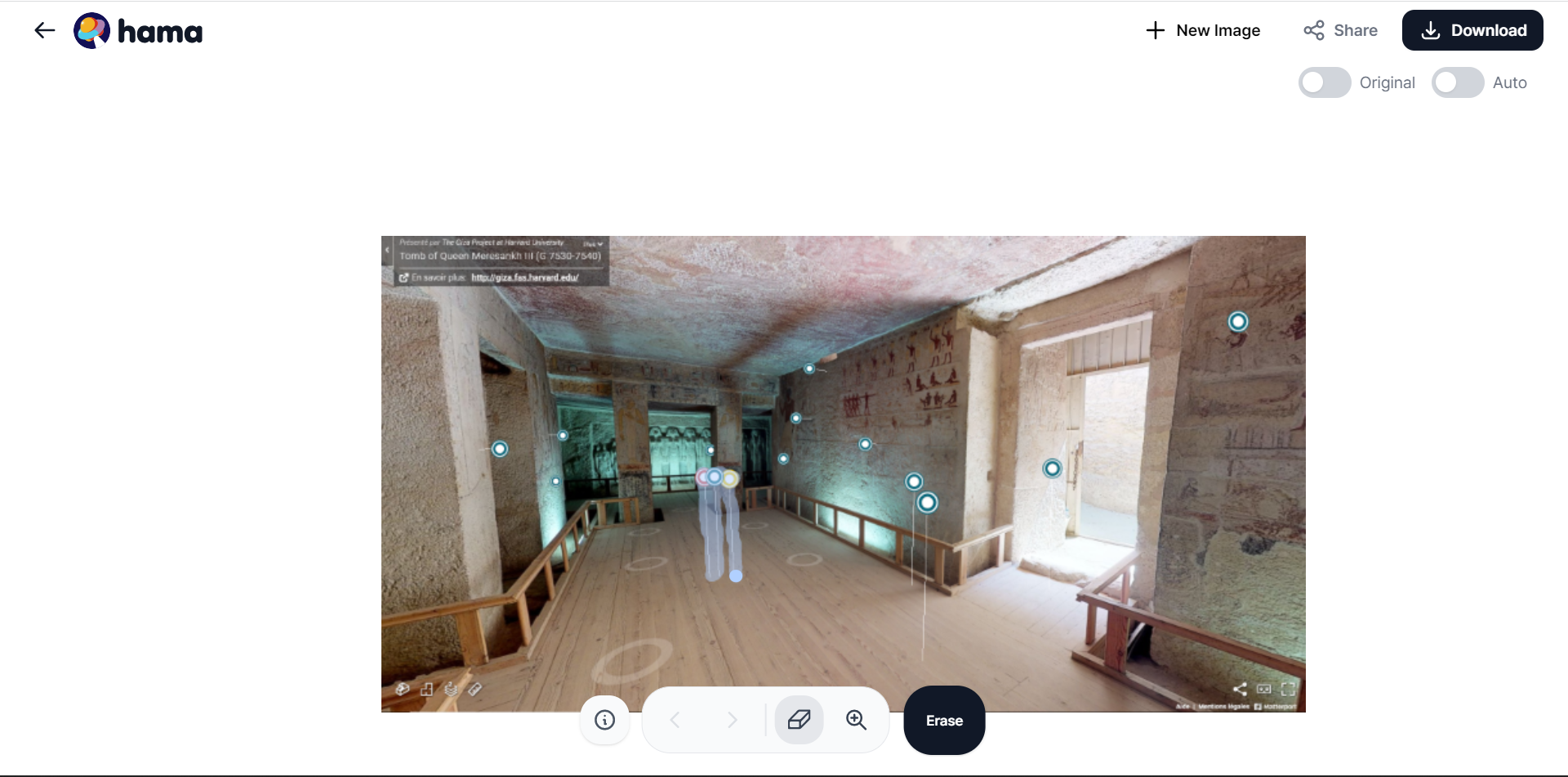Click the share icon inside the image
Image resolution: width=1568 pixels, height=777 pixels.
[1240, 689]
